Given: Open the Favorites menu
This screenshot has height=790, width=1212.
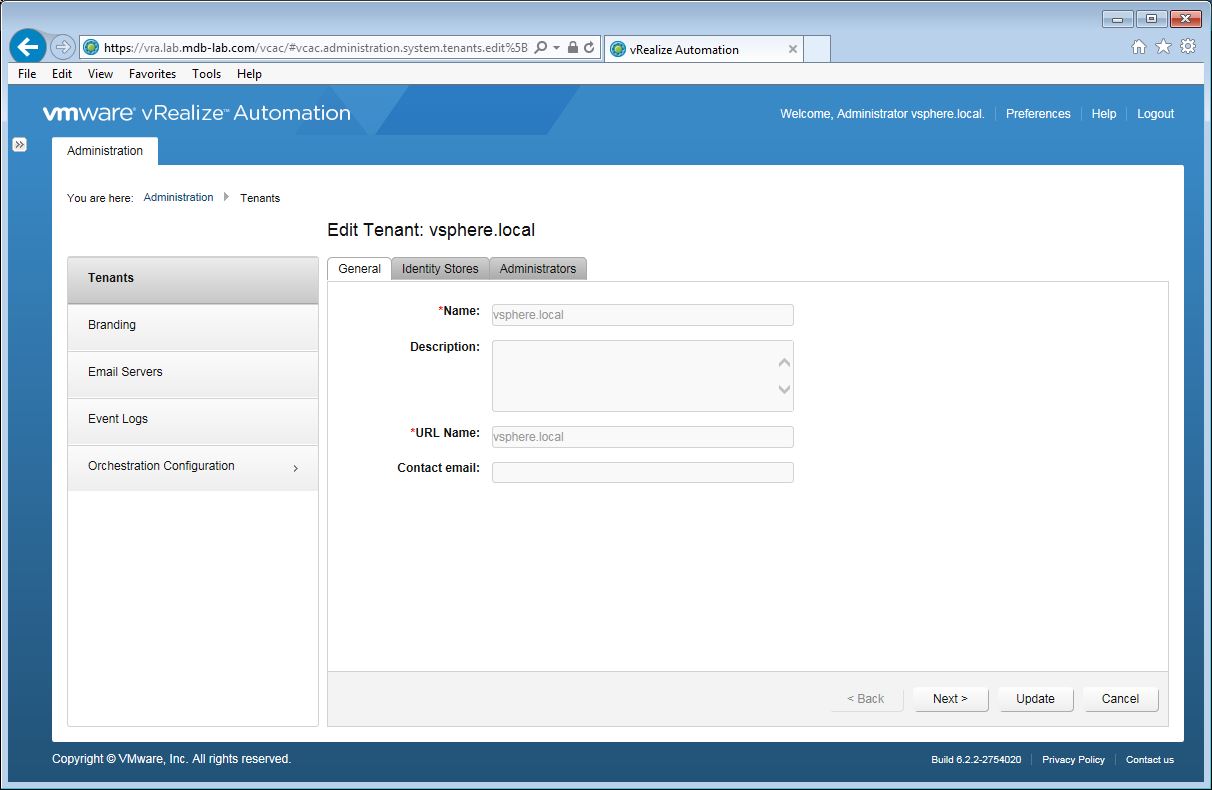Looking at the screenshot, I should (x=152, y=74).
